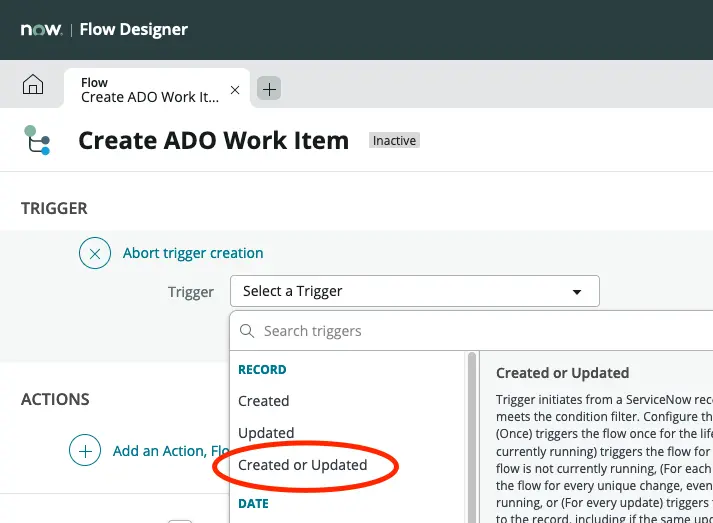
Task: Click the Create ADO Work Item title
Action: click(x=213, y=141)
